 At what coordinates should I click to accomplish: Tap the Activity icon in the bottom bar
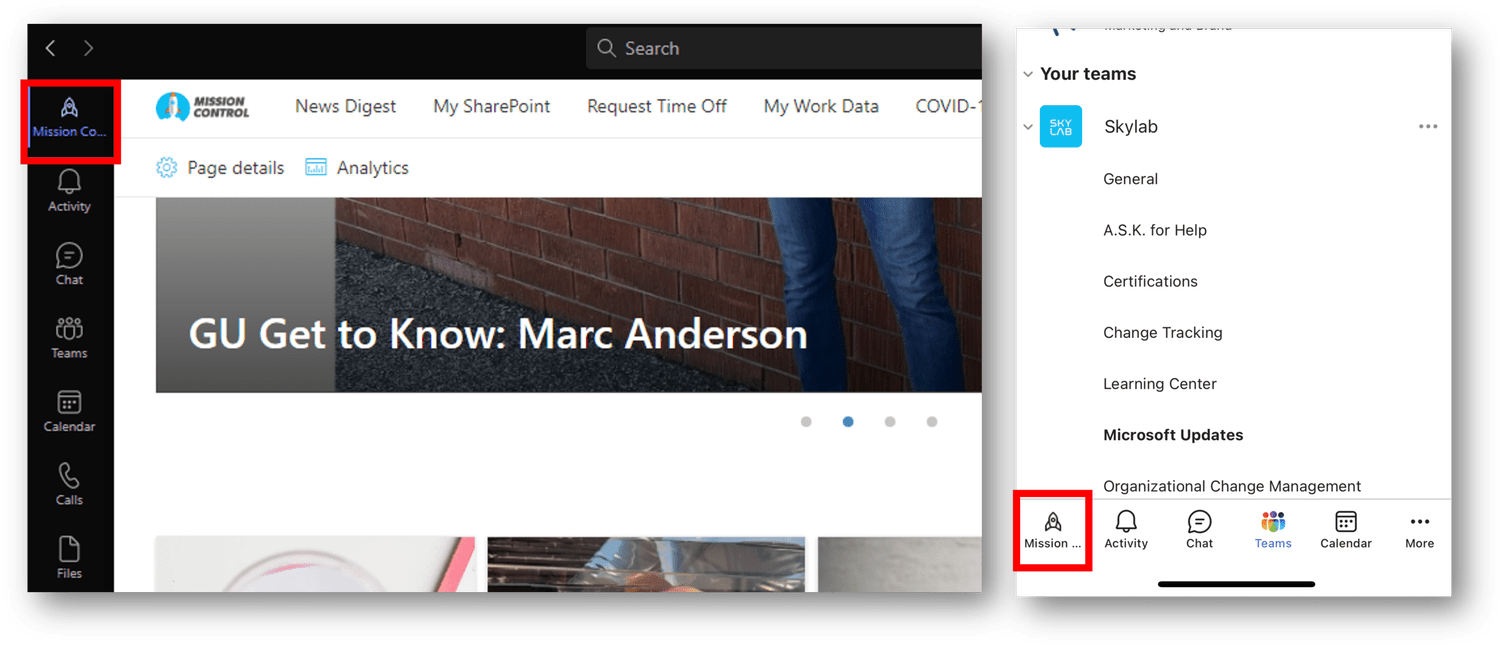[x=1126, y=529]
